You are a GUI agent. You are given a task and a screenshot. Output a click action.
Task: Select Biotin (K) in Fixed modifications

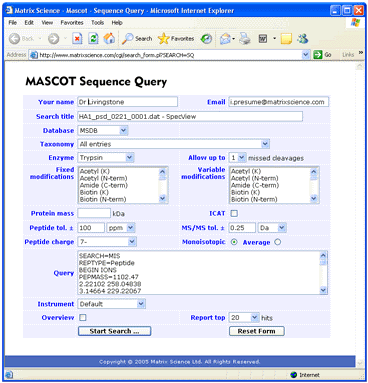pos(94,192)
